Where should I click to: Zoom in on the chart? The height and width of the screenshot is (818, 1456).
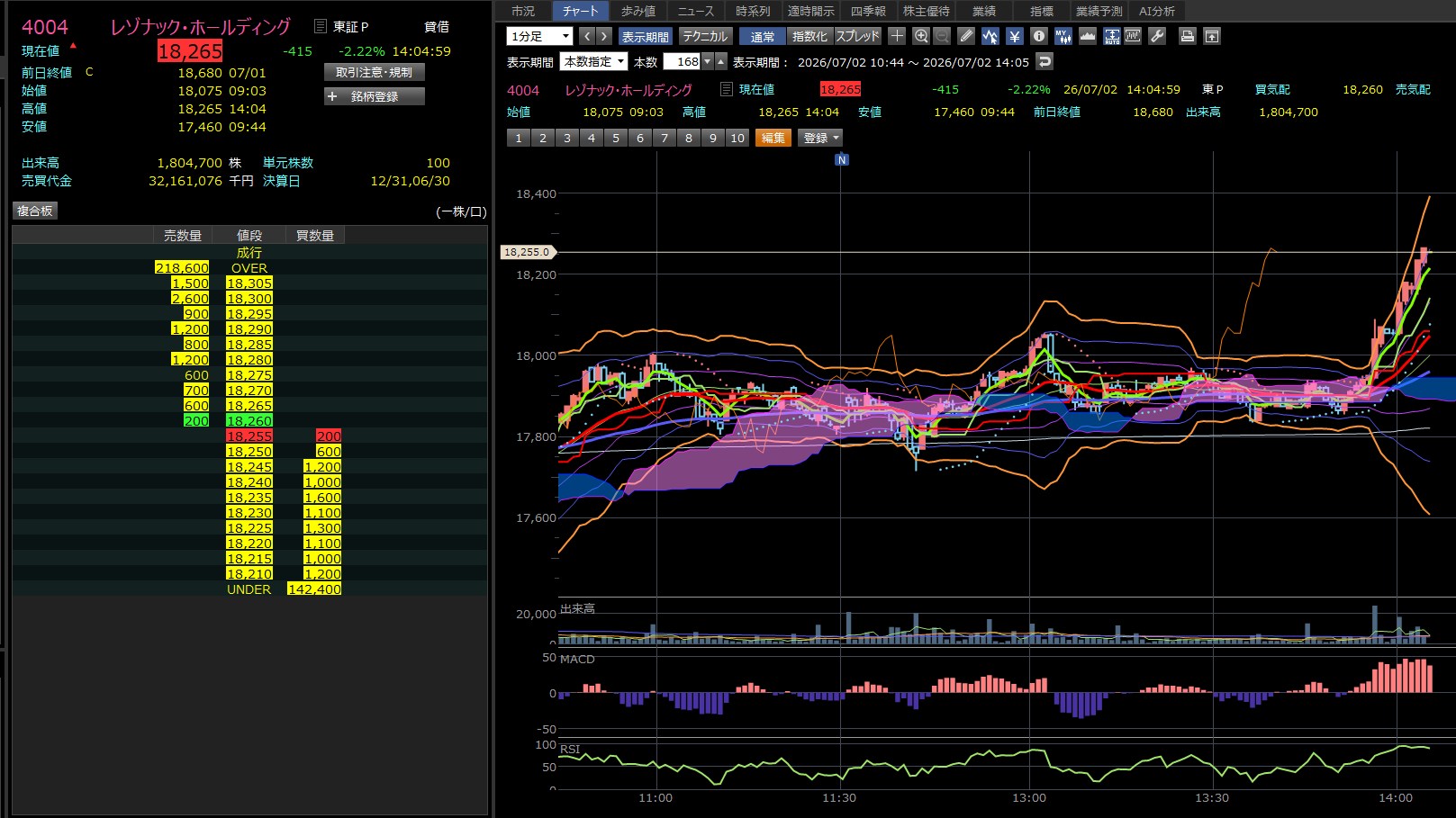pyautogui.click(x=920, y=36)
